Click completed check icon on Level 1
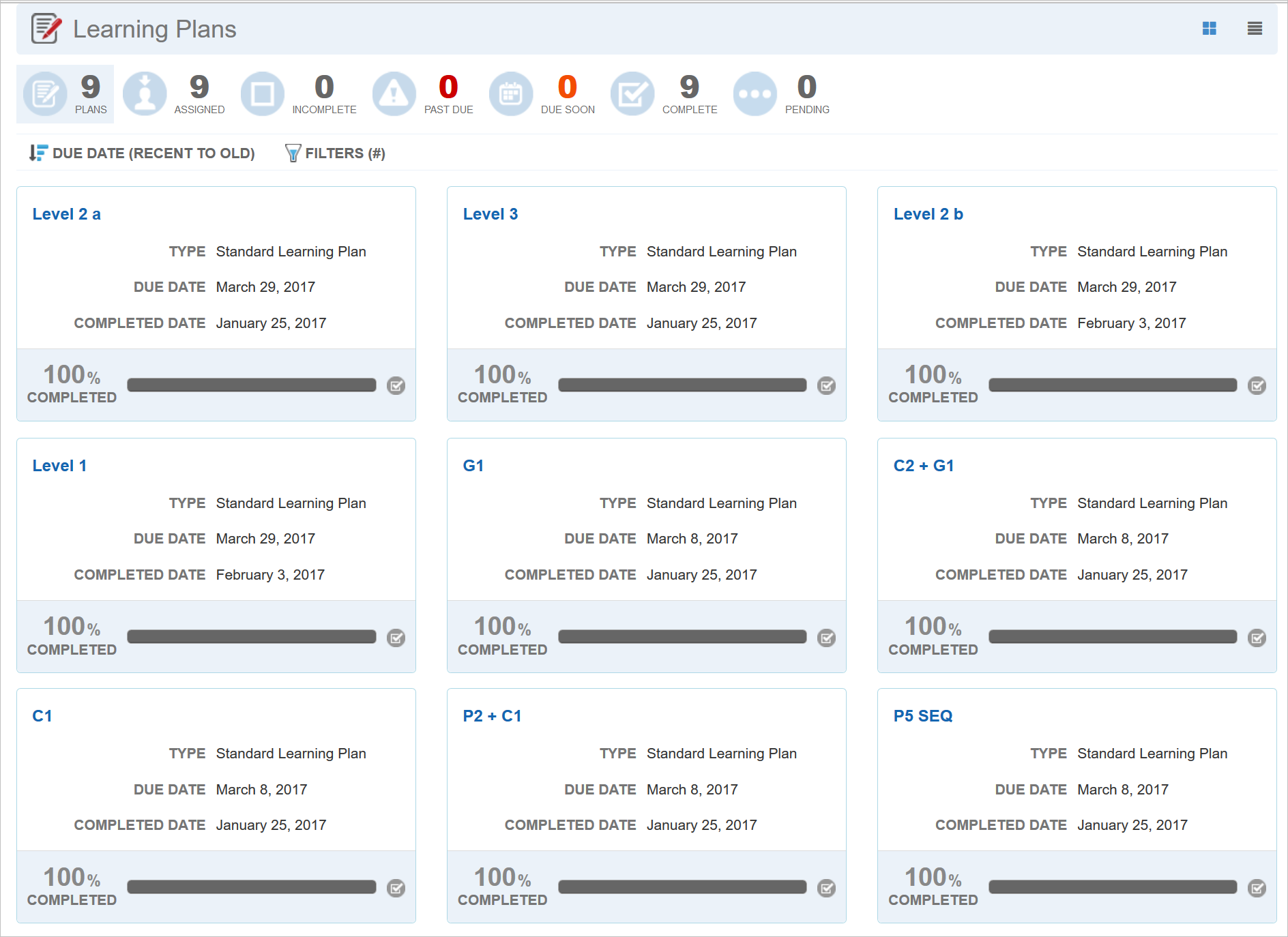 coord(396,638)
